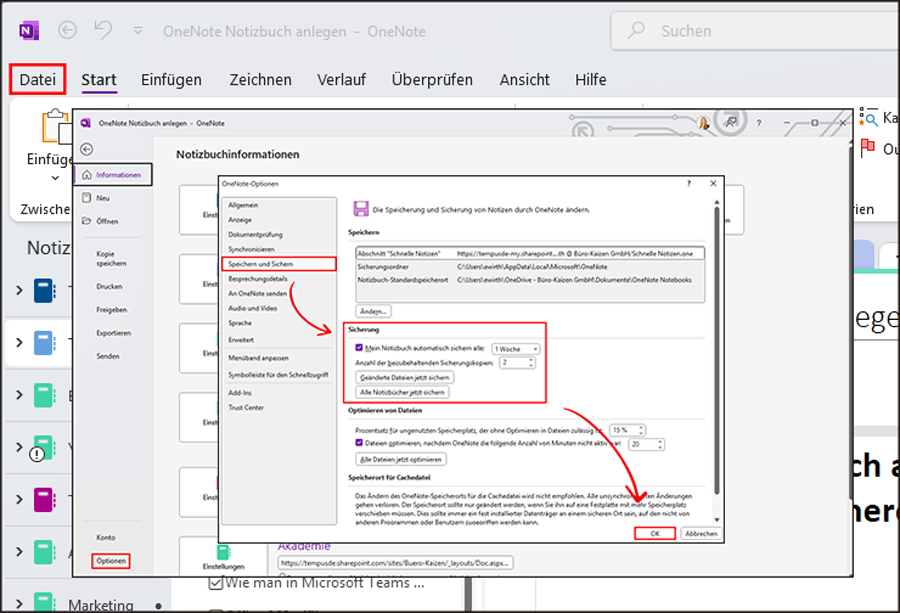Click the red flag icon at right edge

(x=868, y=148)
